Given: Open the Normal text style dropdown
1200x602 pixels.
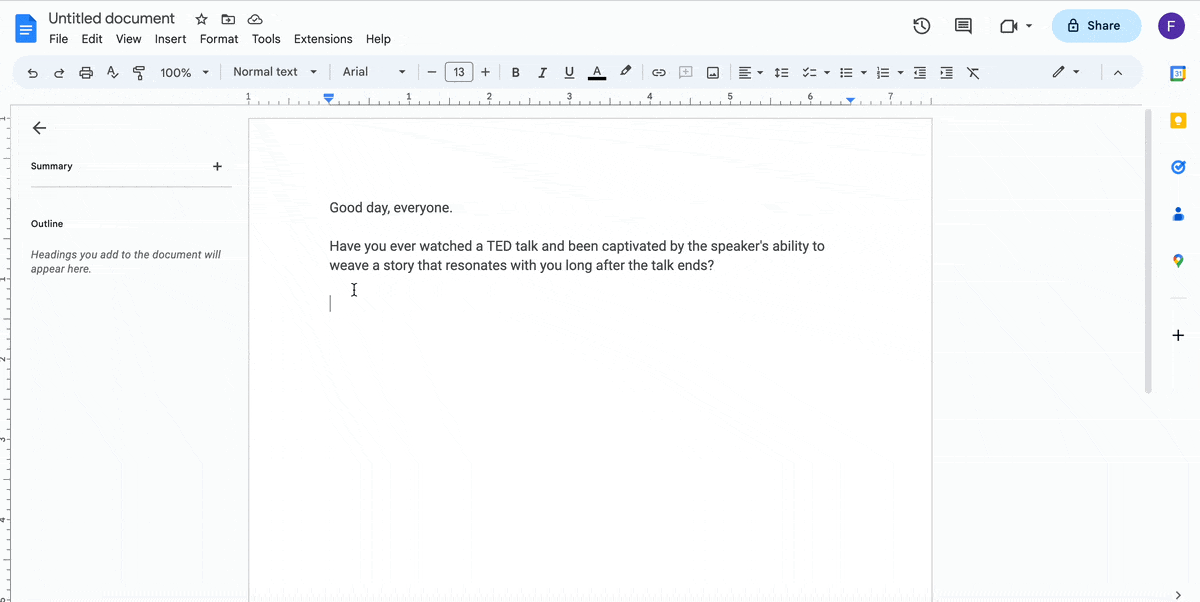Looking at the screenshot, I should (274, 72).
